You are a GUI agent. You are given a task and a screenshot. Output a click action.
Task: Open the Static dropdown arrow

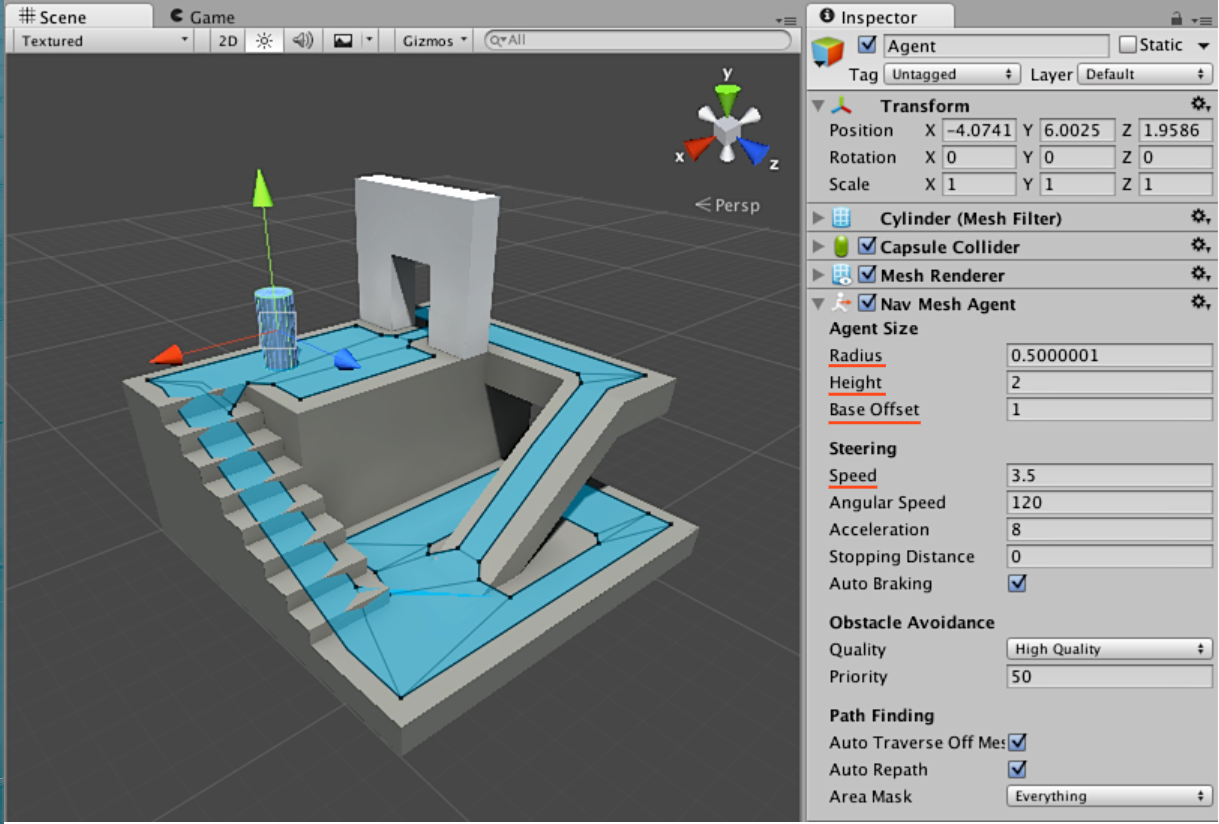(1204, 46)
